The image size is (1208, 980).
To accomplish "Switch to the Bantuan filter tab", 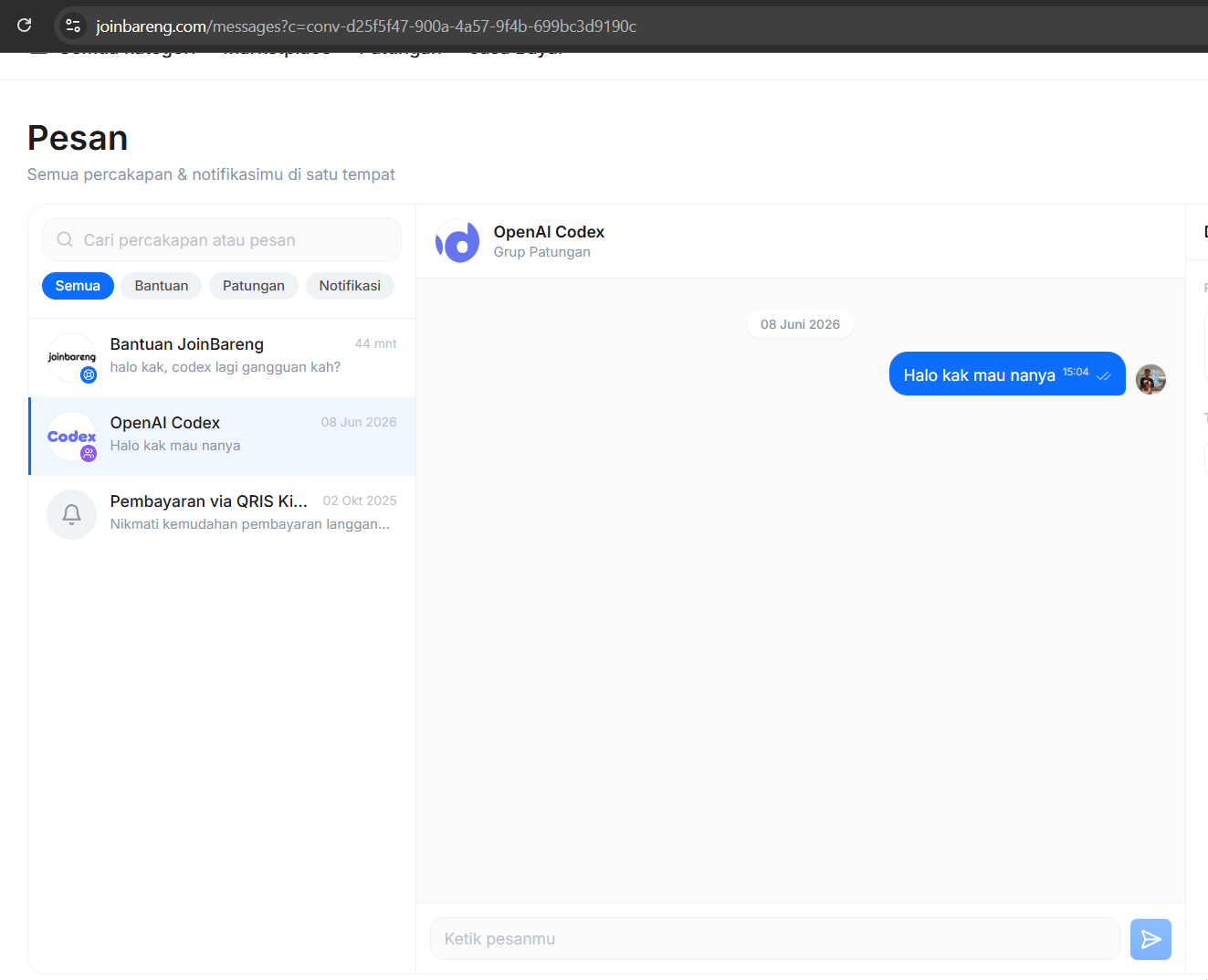I will tap(162, 286).
